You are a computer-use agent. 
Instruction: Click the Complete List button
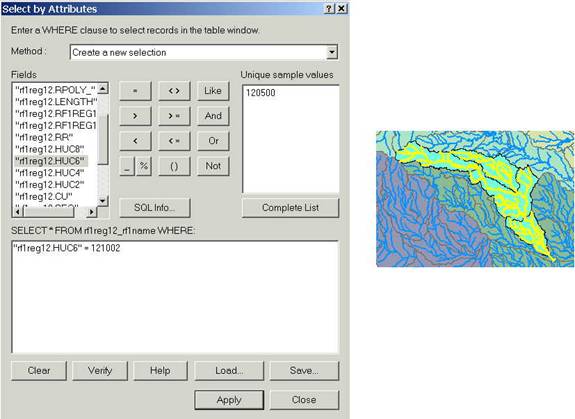(x=290, y=208)
